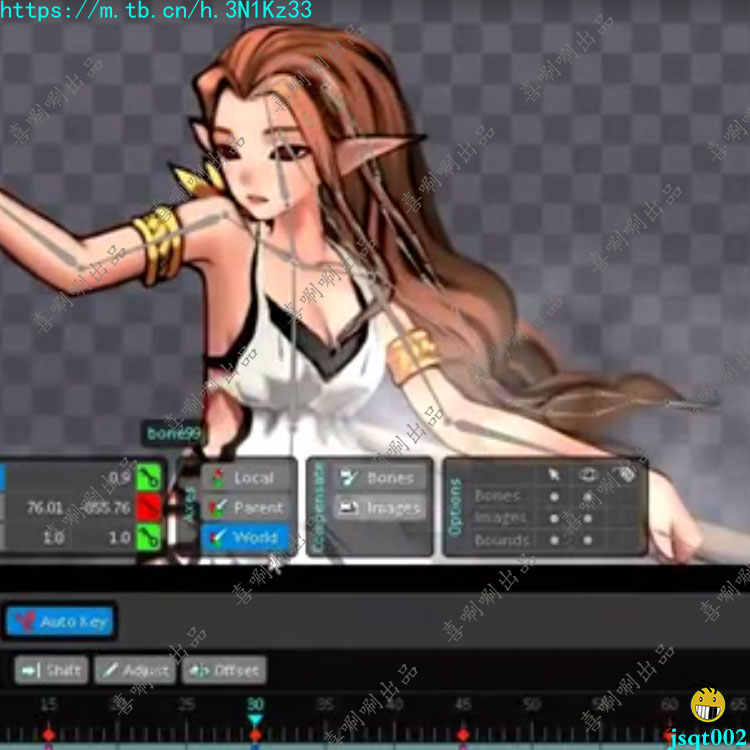This screenshot has width=750, height=750.
Task: Click frame 35 on the timeline ruler
Action: click(325, 704)
